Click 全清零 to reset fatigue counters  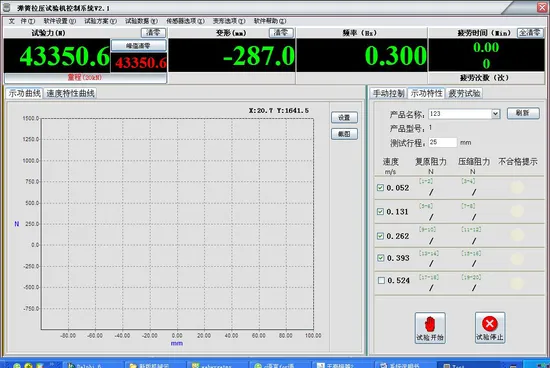coord(530,33)
